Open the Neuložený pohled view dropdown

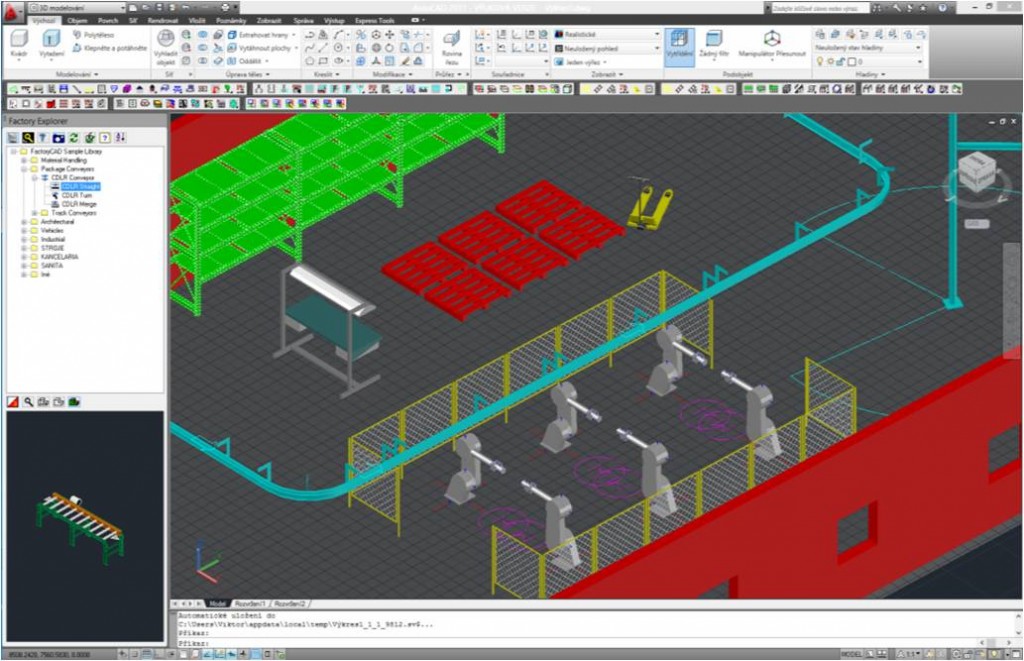(657, 48)
